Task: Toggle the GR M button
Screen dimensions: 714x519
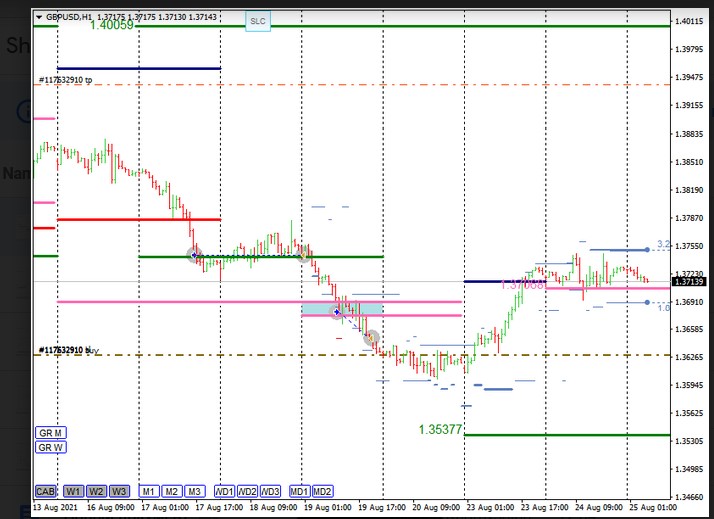Action: coord(50,432)
